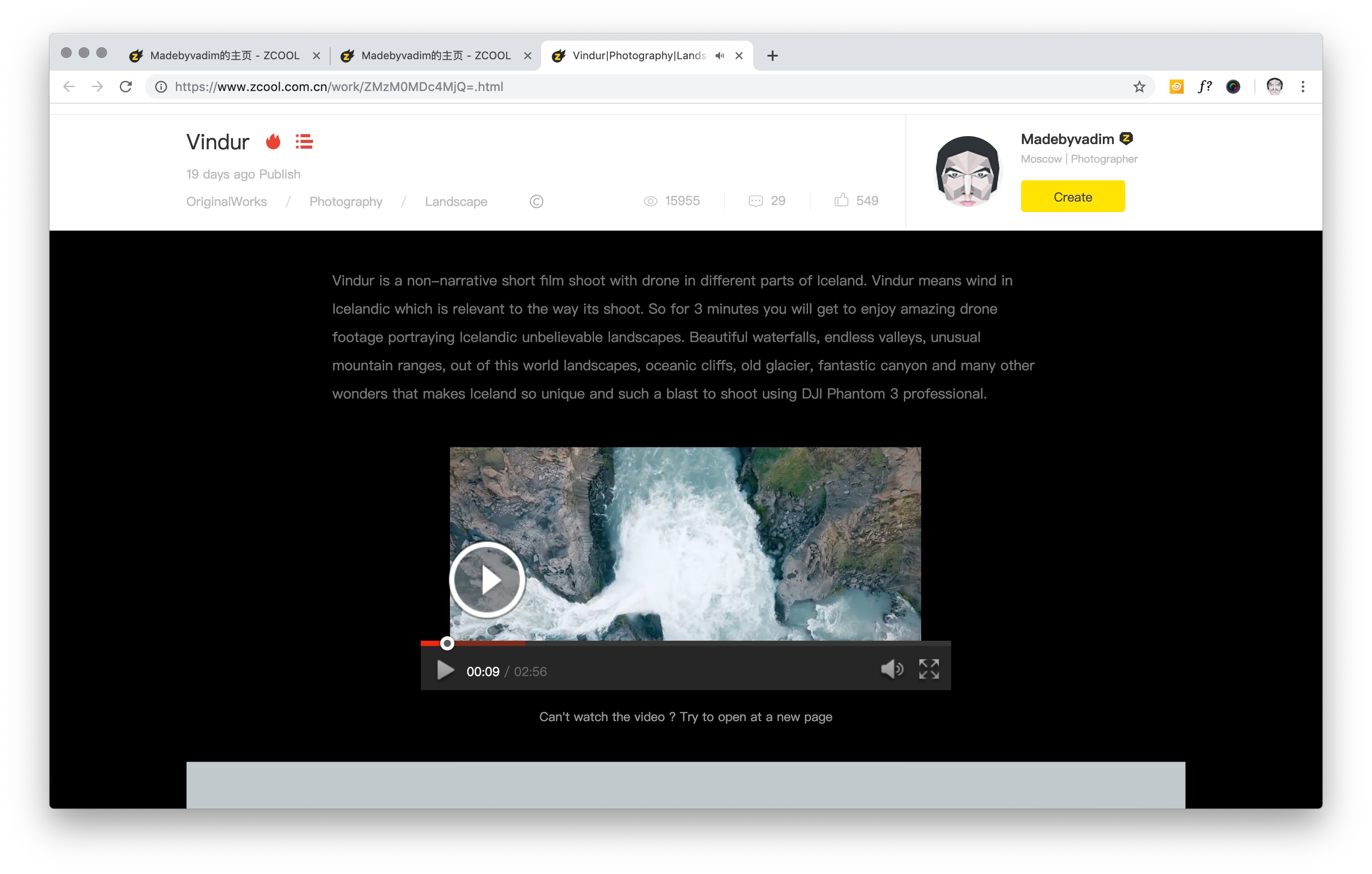Mute the tab via audio indicator
1372x874 pixels.
coord(720,55)
